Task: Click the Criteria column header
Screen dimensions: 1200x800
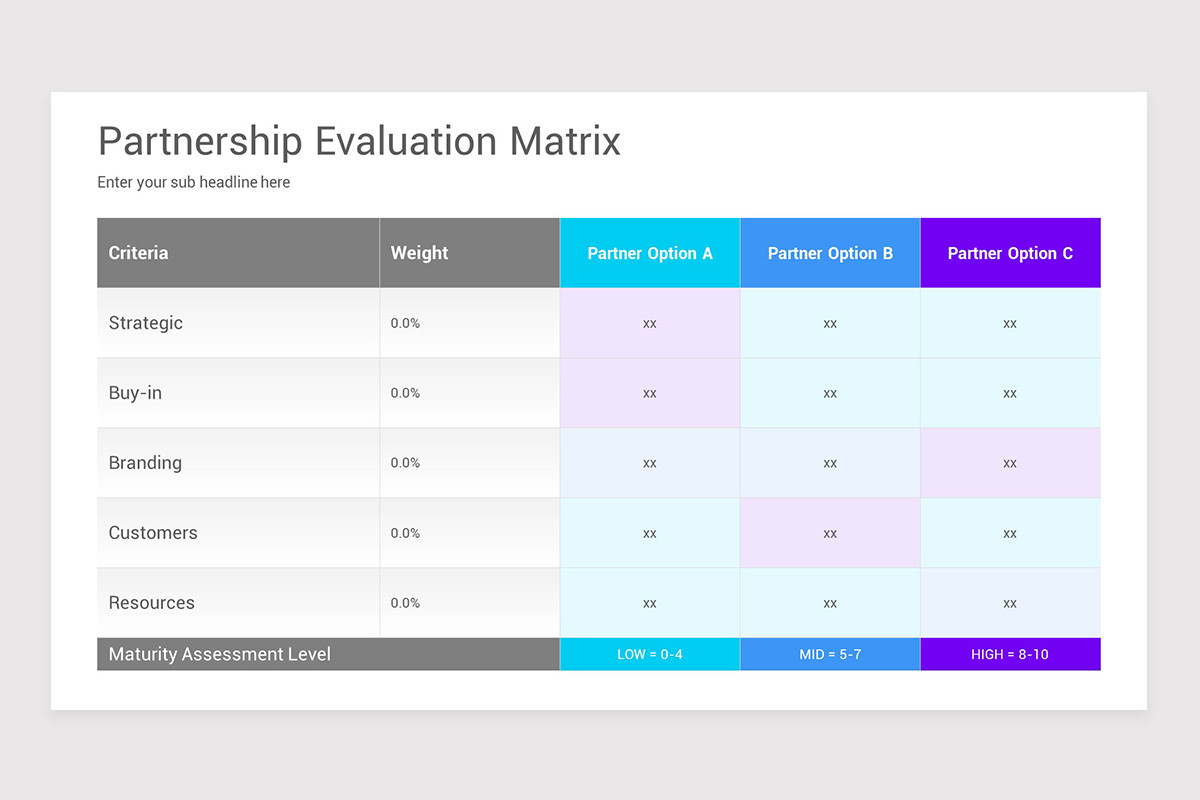Action: click(139, 253)
